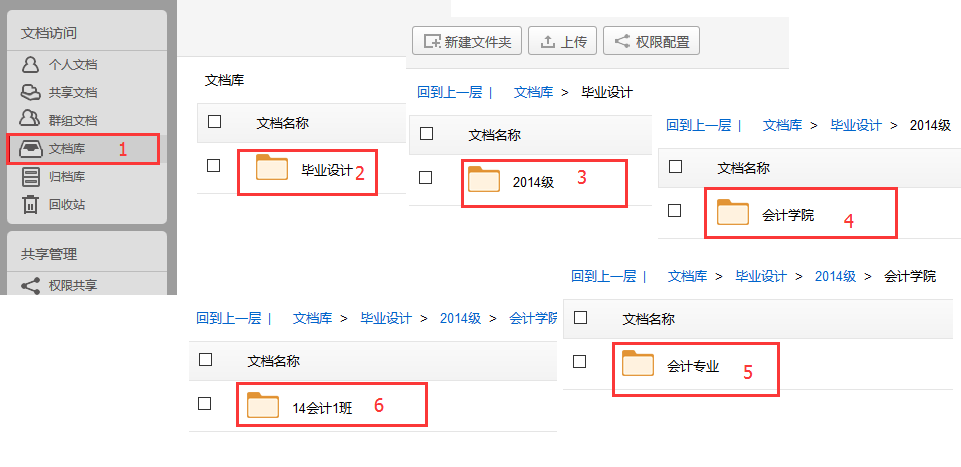Image resolution: width=961 pixels, height=467 pixels.
Task: Open the 回收站 trash icon
Action: (31, 205)
